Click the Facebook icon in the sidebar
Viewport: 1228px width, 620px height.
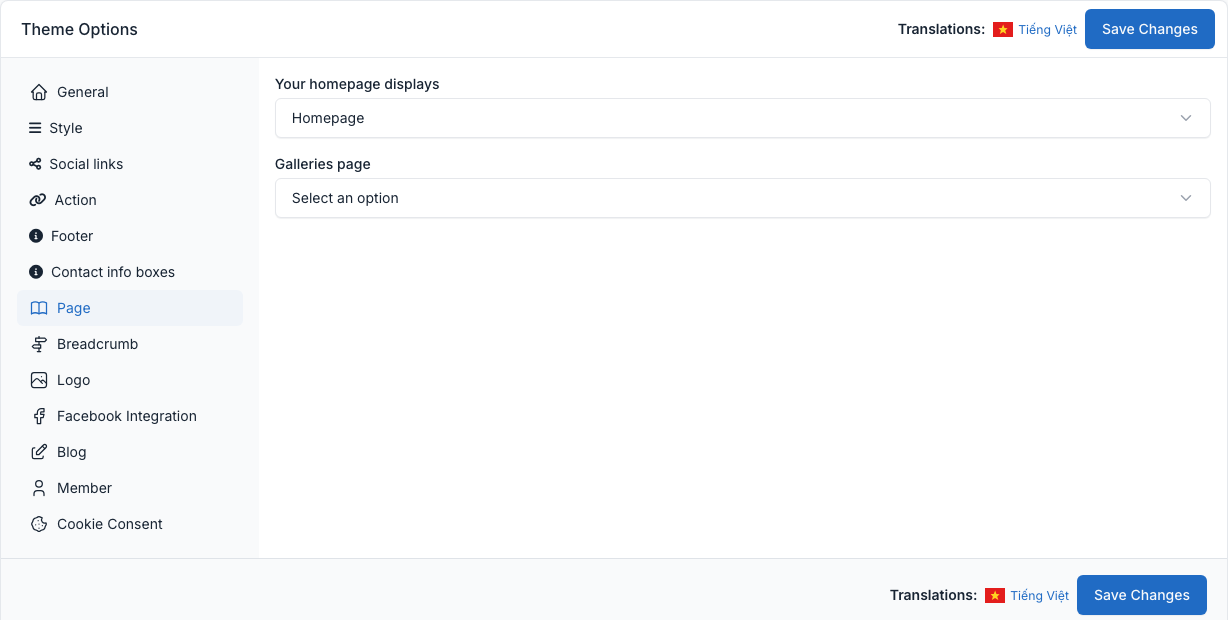(39, 416)
